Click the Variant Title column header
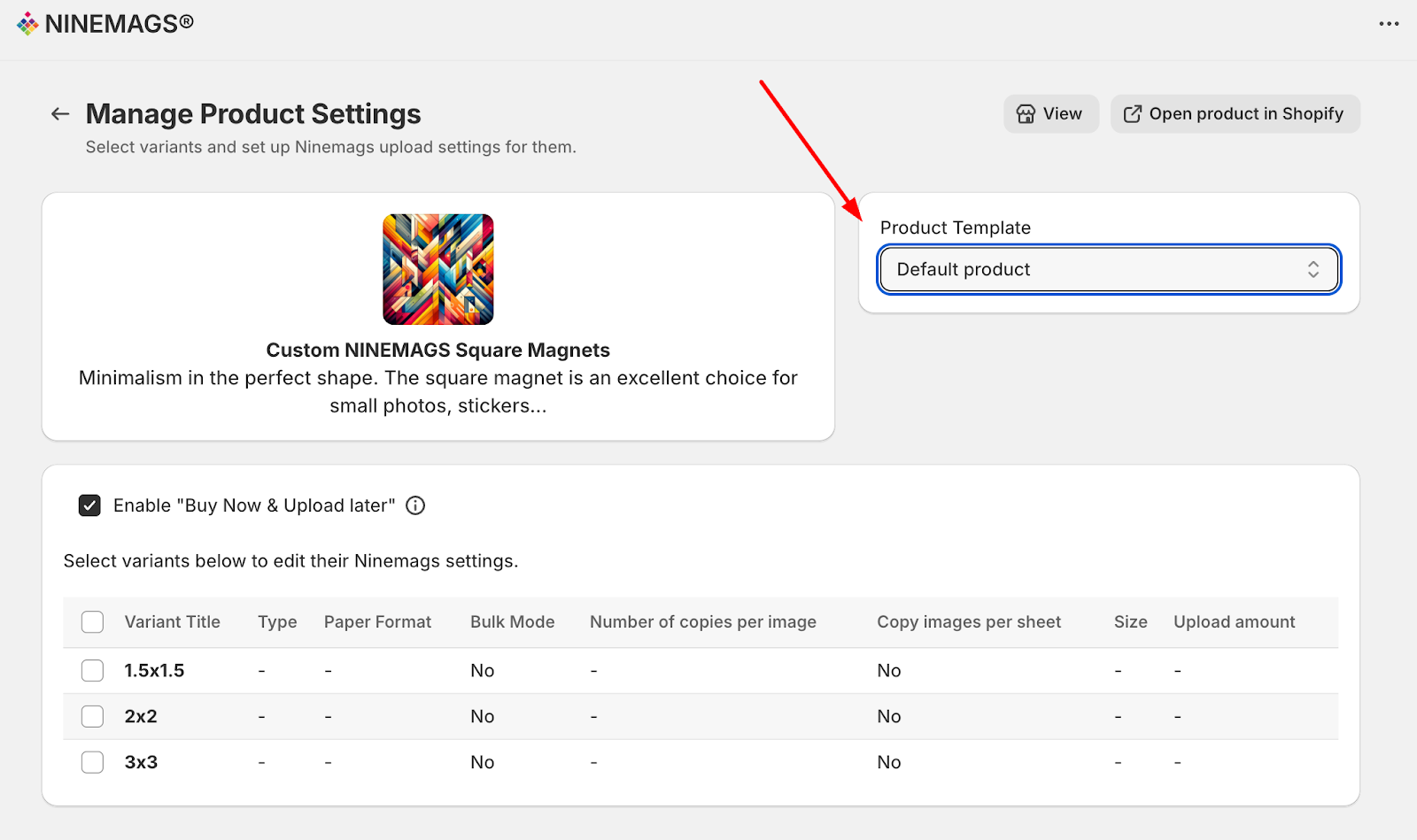 tap(173, 622)
